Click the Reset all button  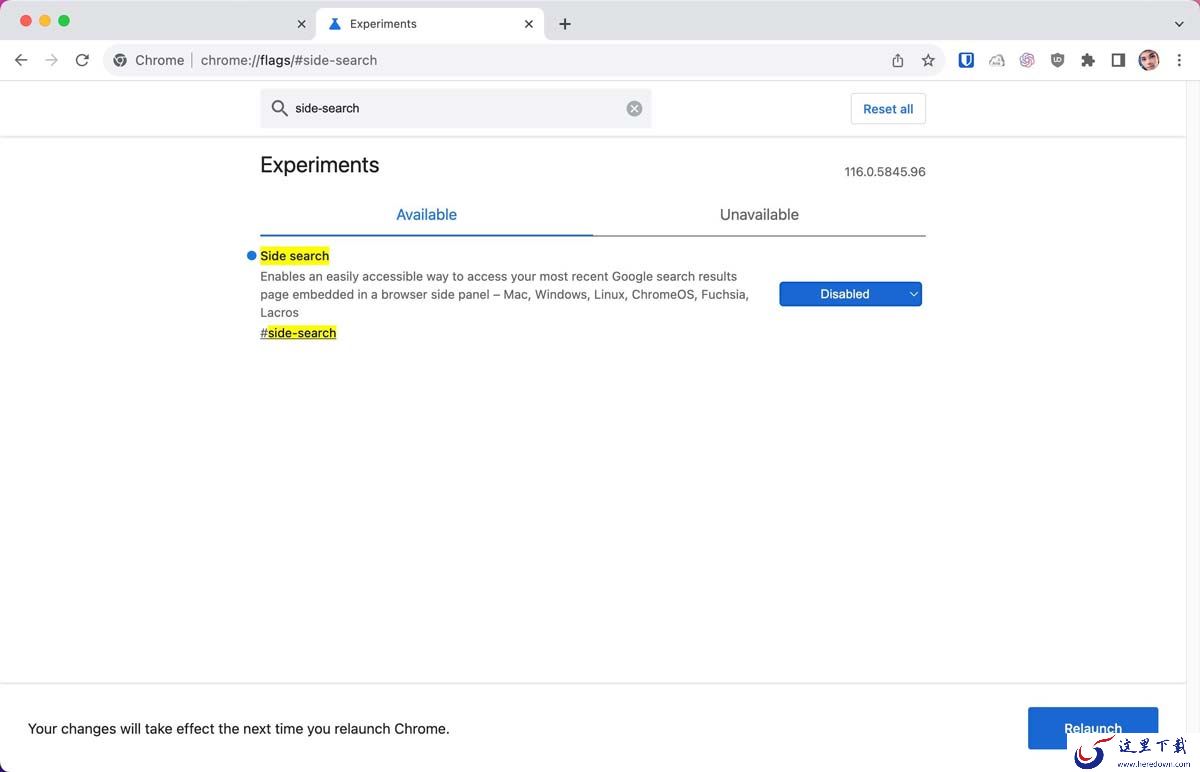pos(888,109)
